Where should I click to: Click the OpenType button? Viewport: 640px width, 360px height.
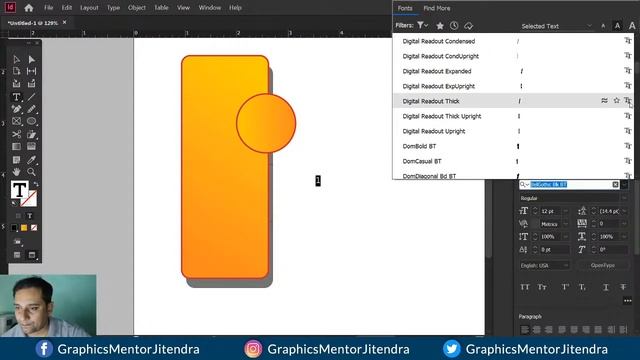[602, 265]
